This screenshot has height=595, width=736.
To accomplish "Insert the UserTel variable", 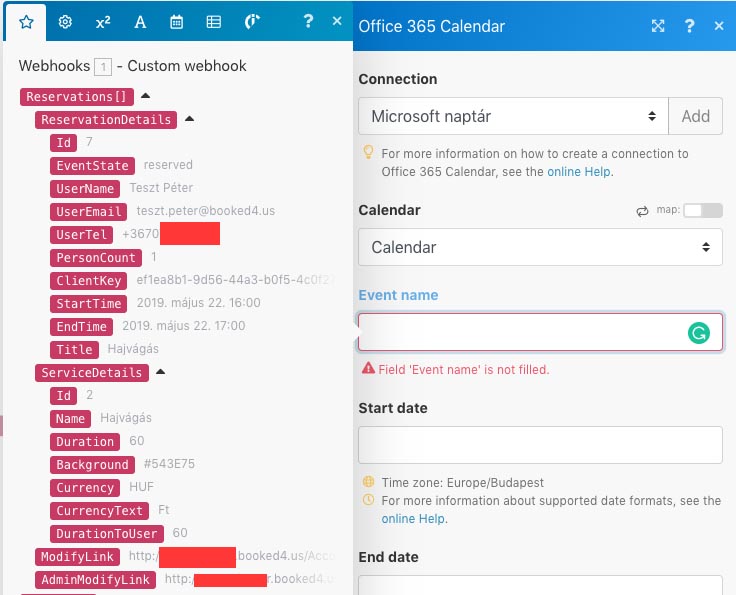I will [x=82, y=235].
